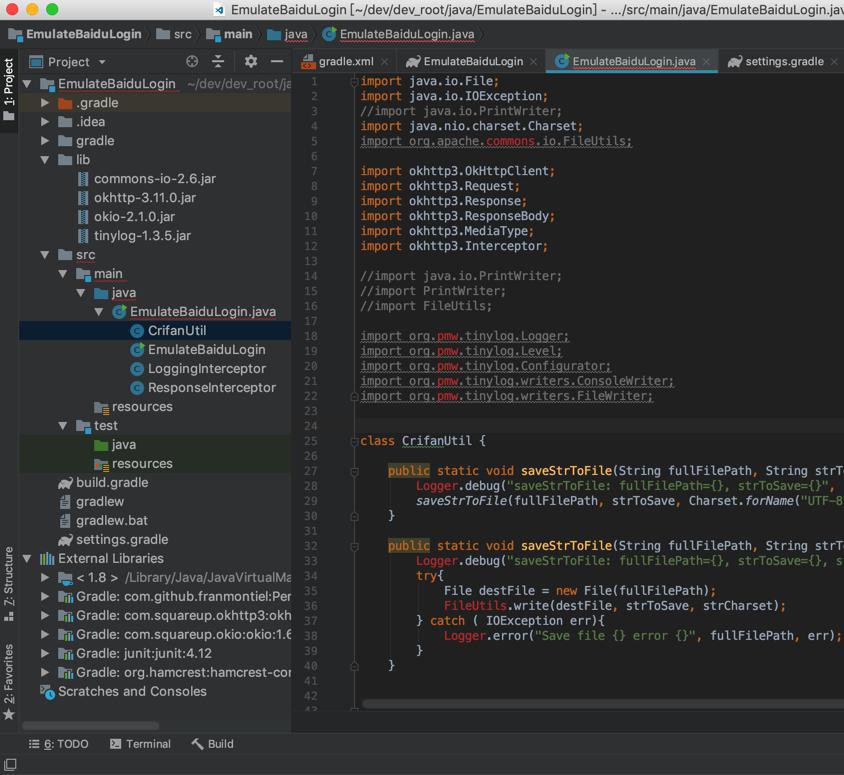Fold saveStrToFile method at line 32

[354, 547]
